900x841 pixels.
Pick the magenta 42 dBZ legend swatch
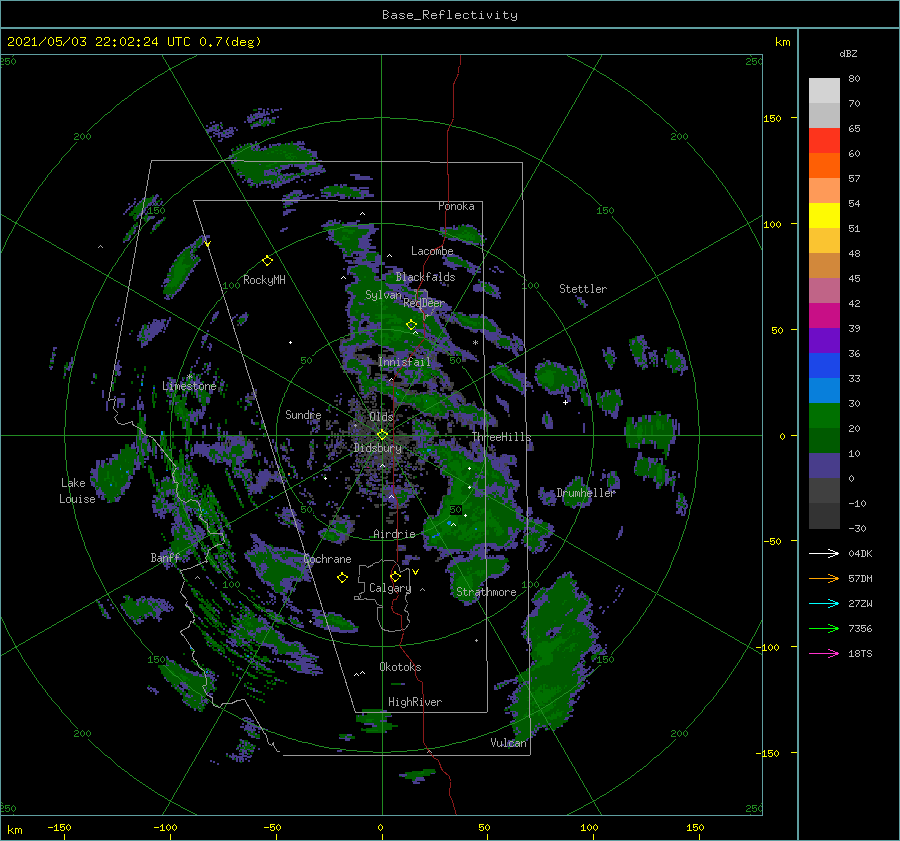pyautogui.click(x=824, y=315)
